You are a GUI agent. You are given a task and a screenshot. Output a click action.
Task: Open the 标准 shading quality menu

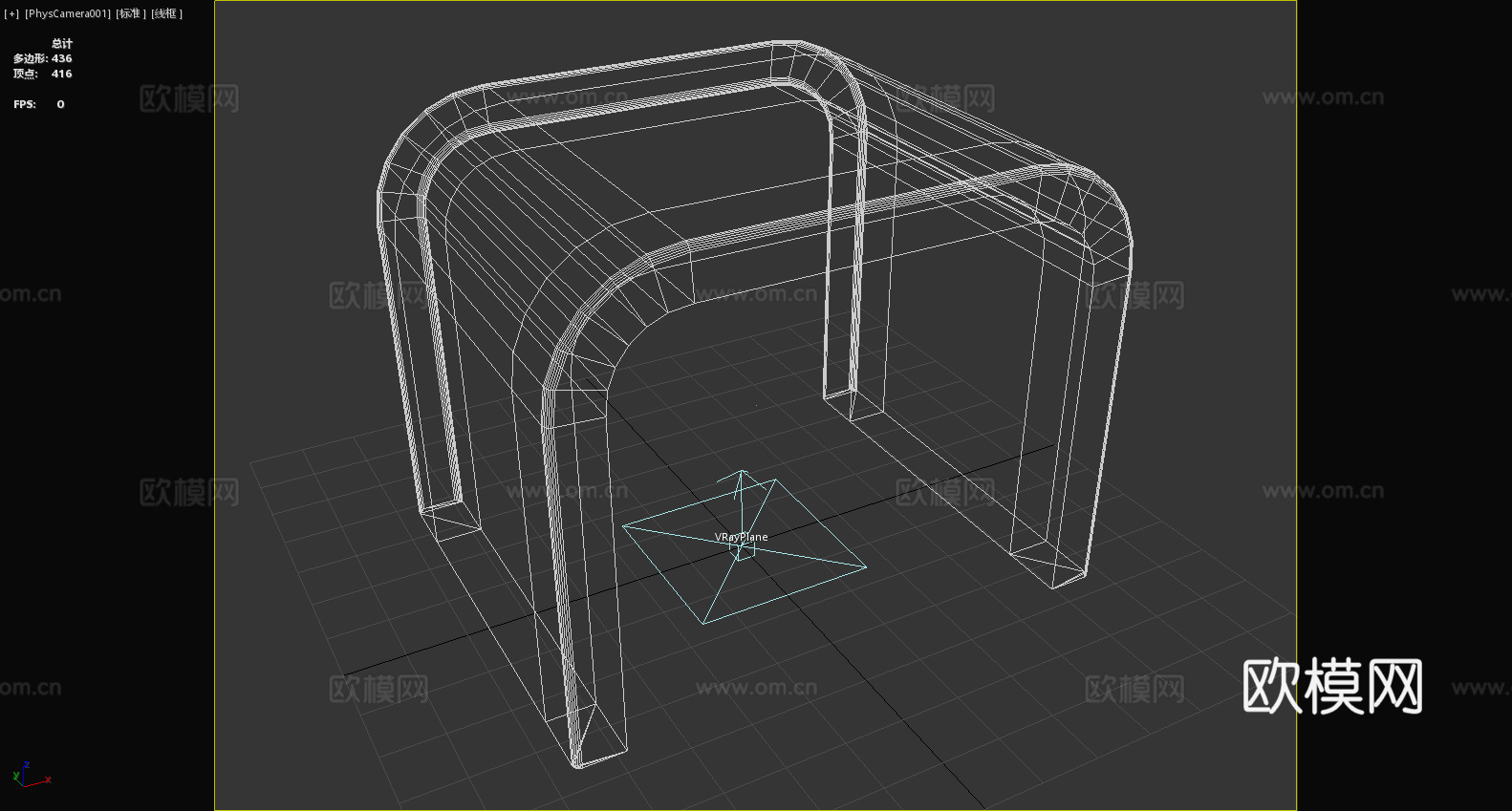131,13
